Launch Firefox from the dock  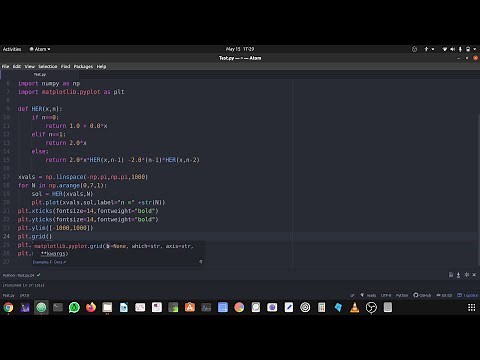[91, 307]
